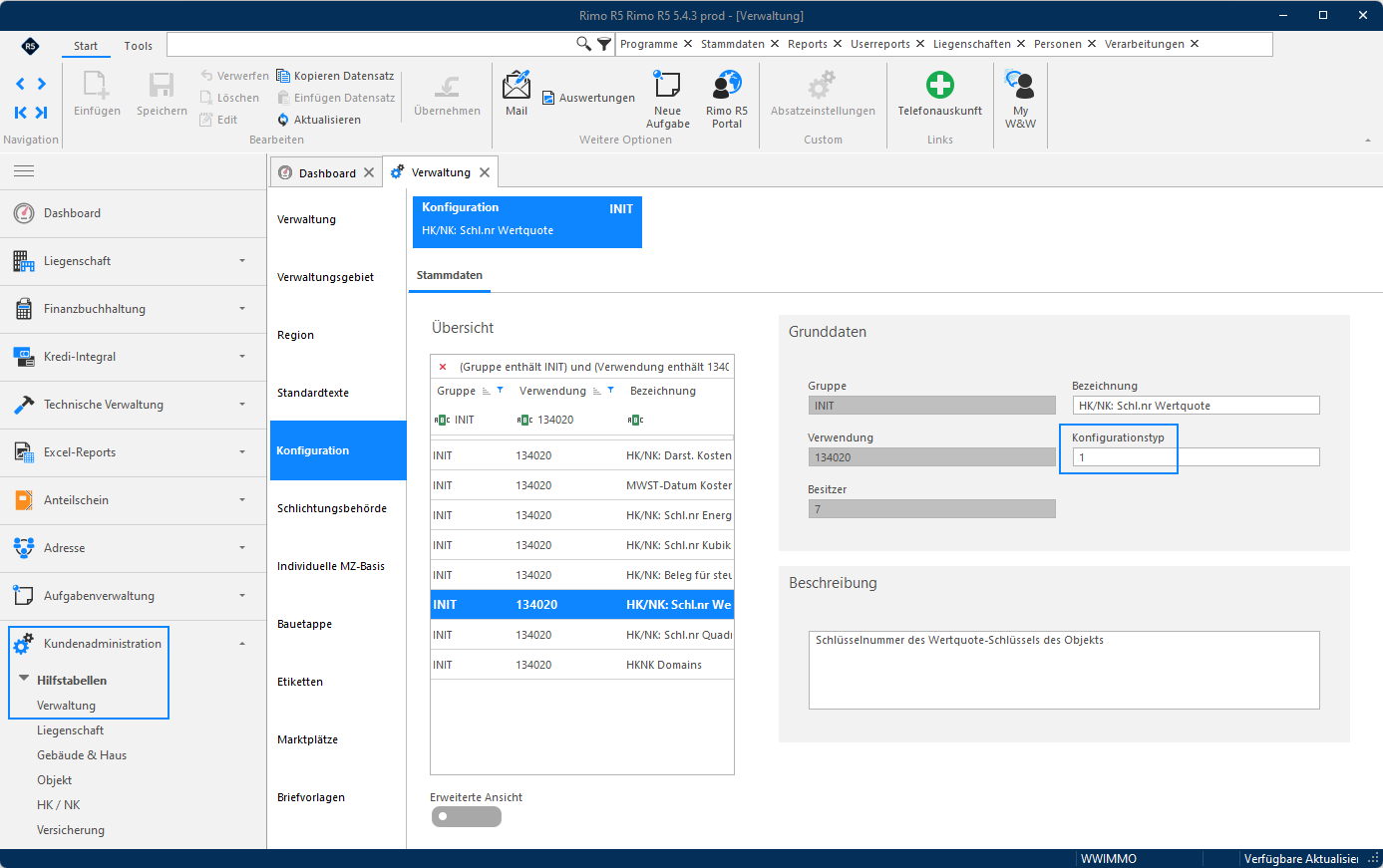This screenshot has height=868, width=1383.
Task: Collapse the Hilfstabellen tree node
Action: click(x=24, y=680)
